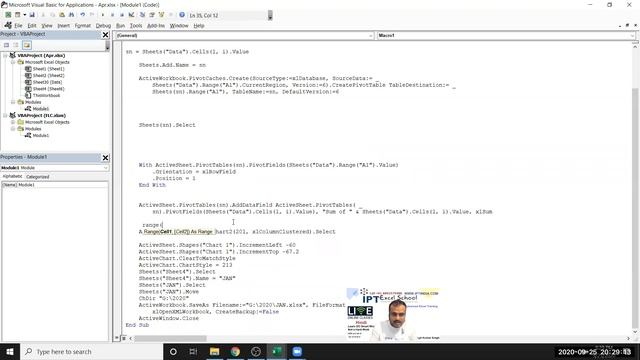
Task: Open the View menu
Action: pyautogui.click(x=47, y=25)
